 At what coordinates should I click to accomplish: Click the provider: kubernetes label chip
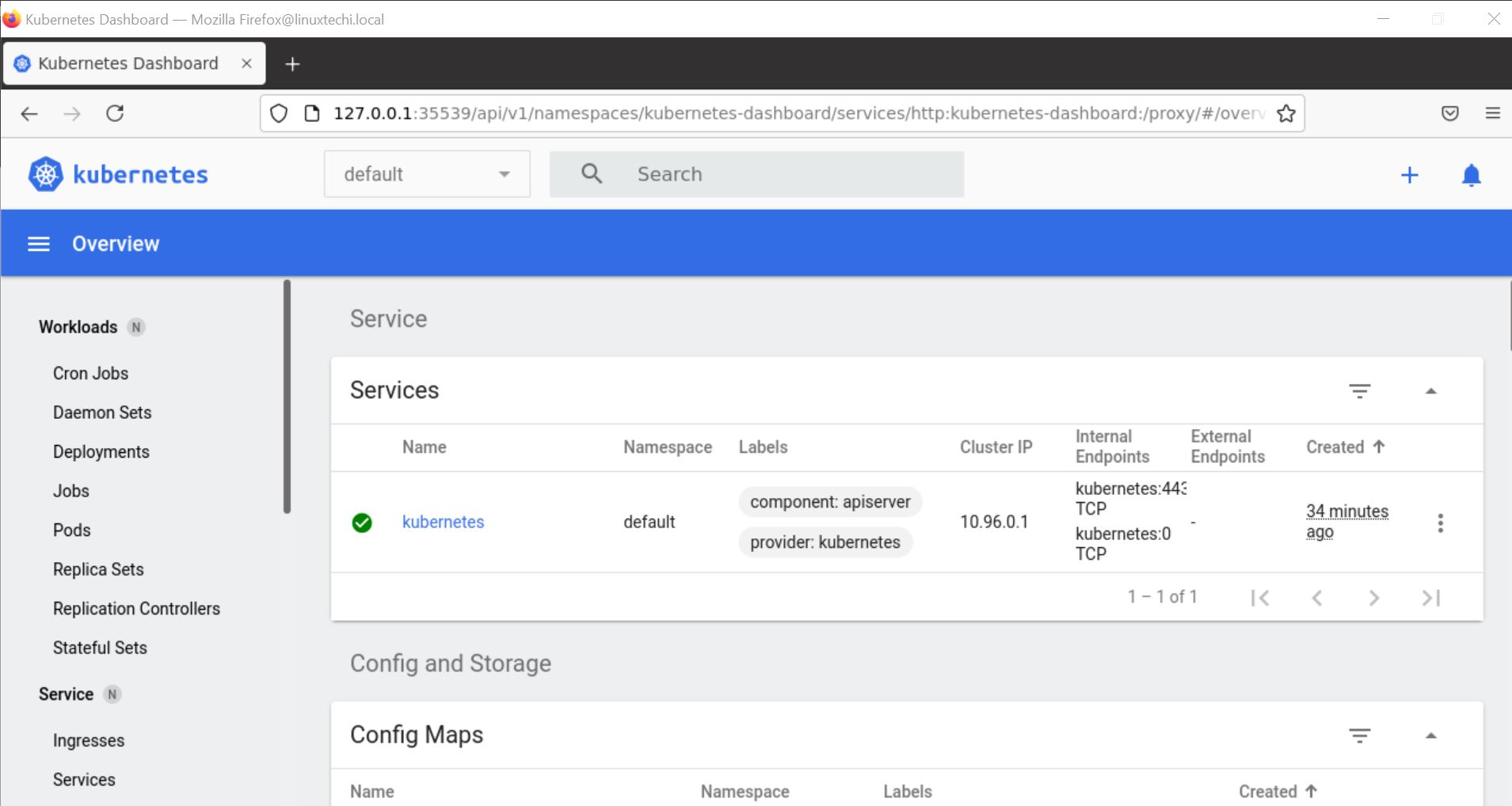(825, 542)
